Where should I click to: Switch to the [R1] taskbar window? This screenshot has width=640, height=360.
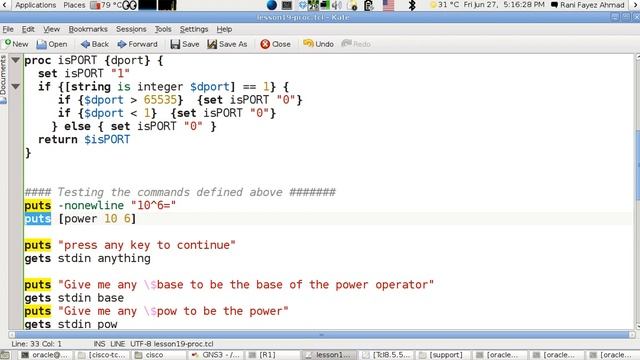pyautogui.click(x=273, y=355)
